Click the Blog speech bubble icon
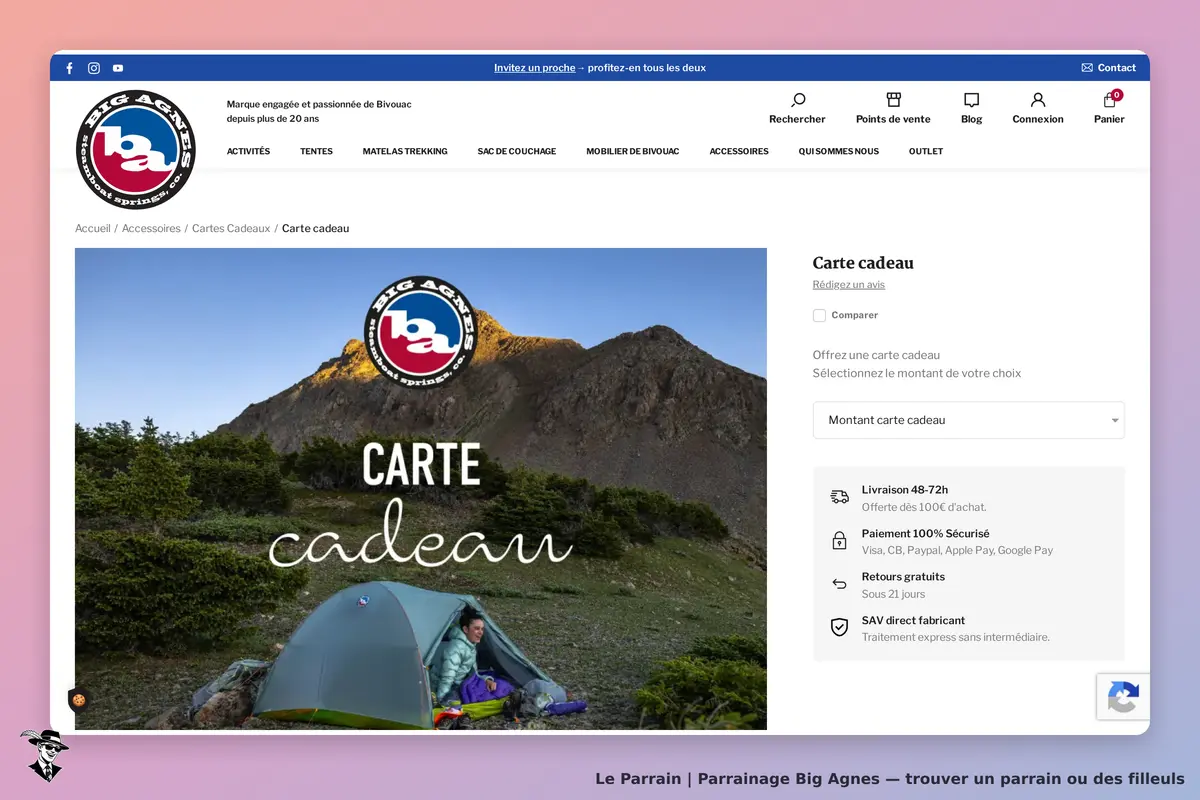The width and height of the screenshot is (1200, 800). [971, 100]
